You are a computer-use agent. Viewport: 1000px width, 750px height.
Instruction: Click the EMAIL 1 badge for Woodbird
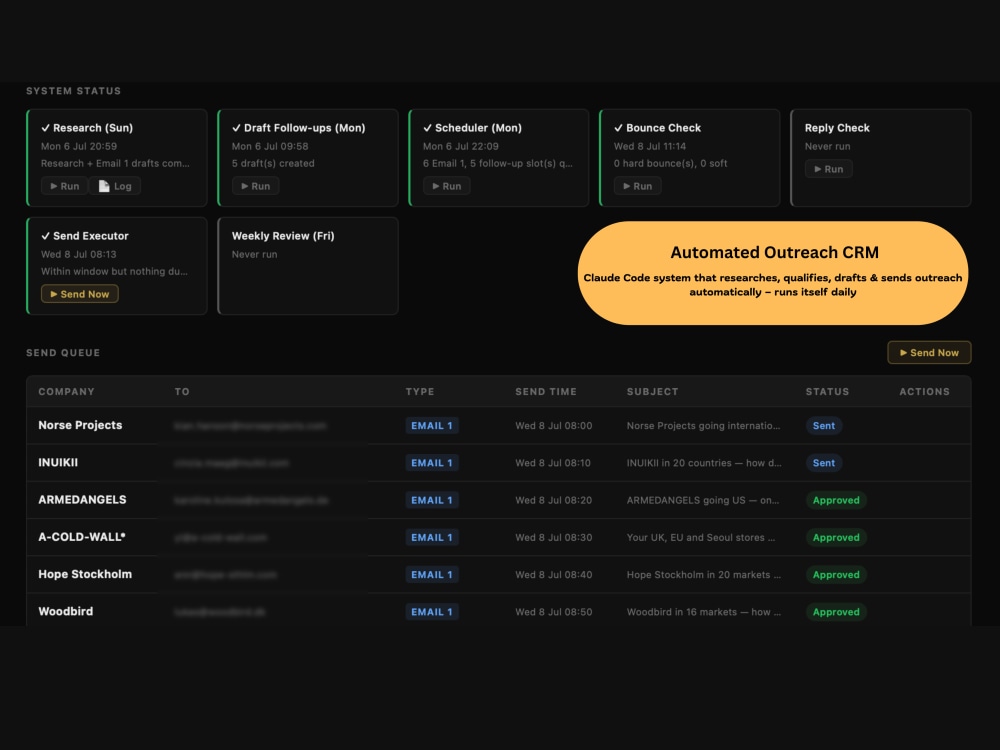tap(432, 612)
